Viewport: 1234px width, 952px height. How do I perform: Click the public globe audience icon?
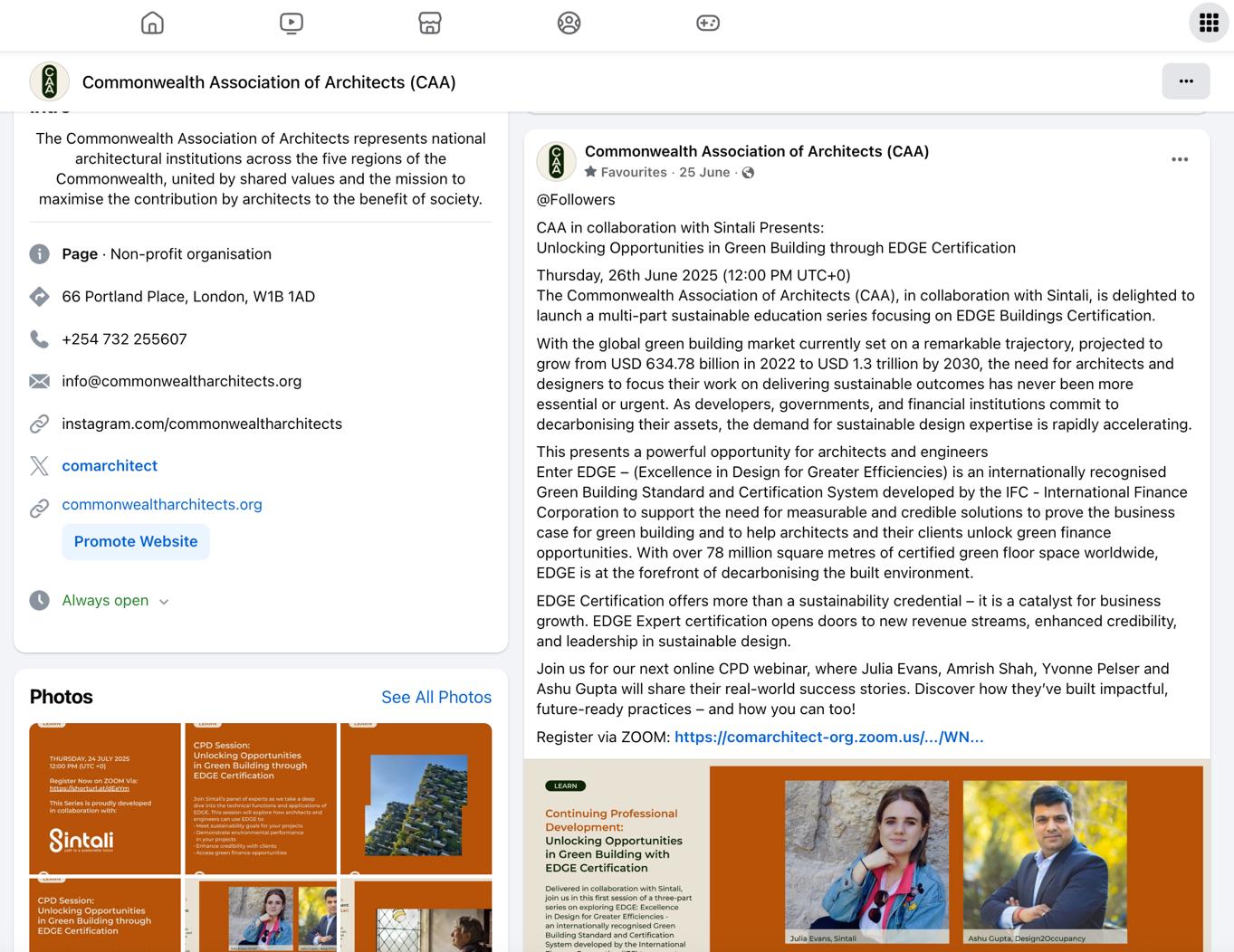(x=748, y=173)
